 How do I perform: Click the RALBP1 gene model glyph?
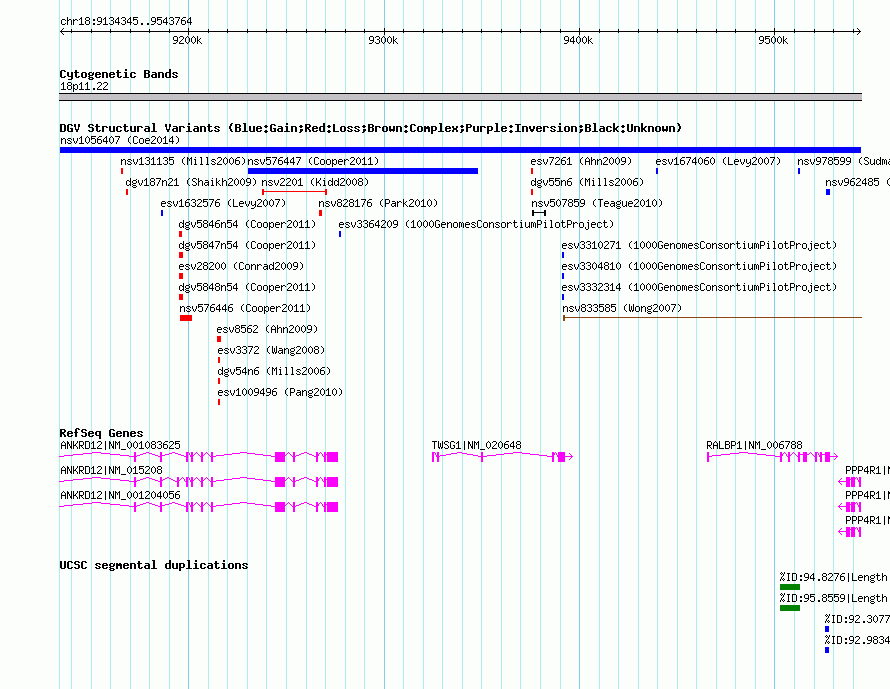773,457
